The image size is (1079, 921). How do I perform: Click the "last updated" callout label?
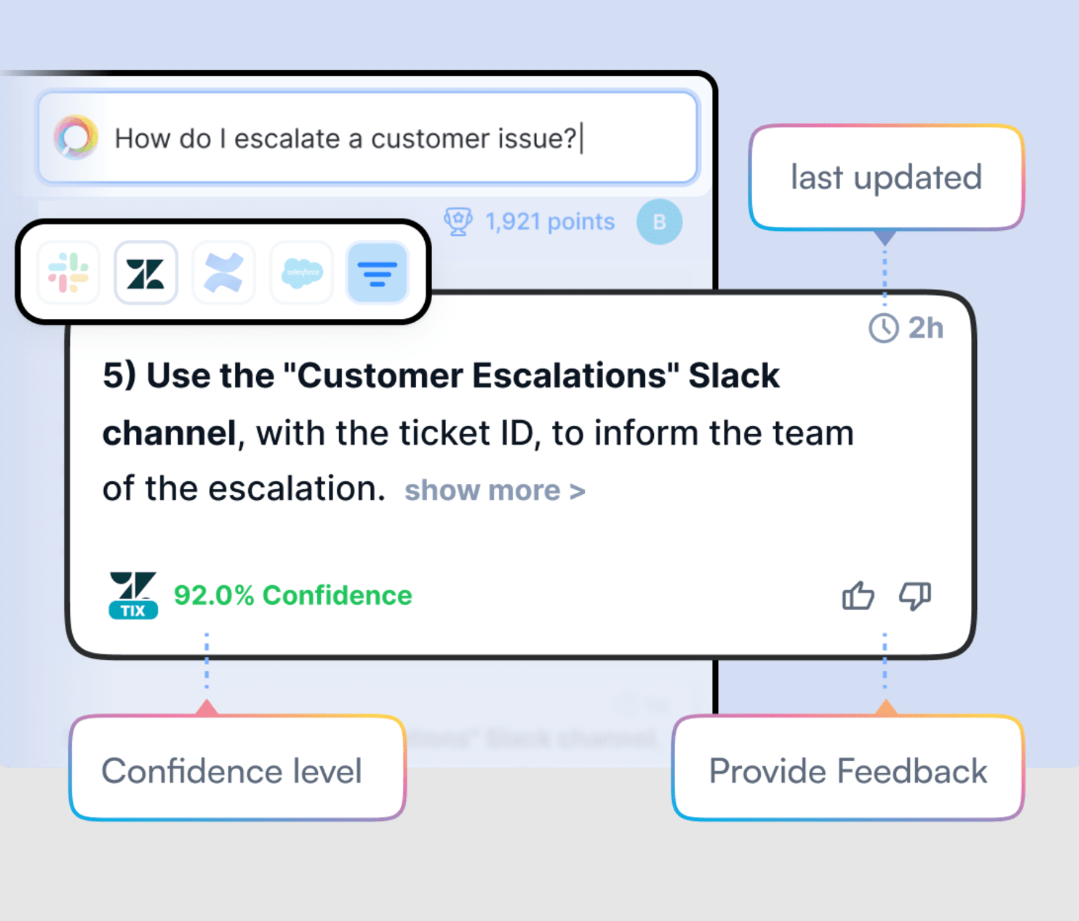tap(886, 178)
